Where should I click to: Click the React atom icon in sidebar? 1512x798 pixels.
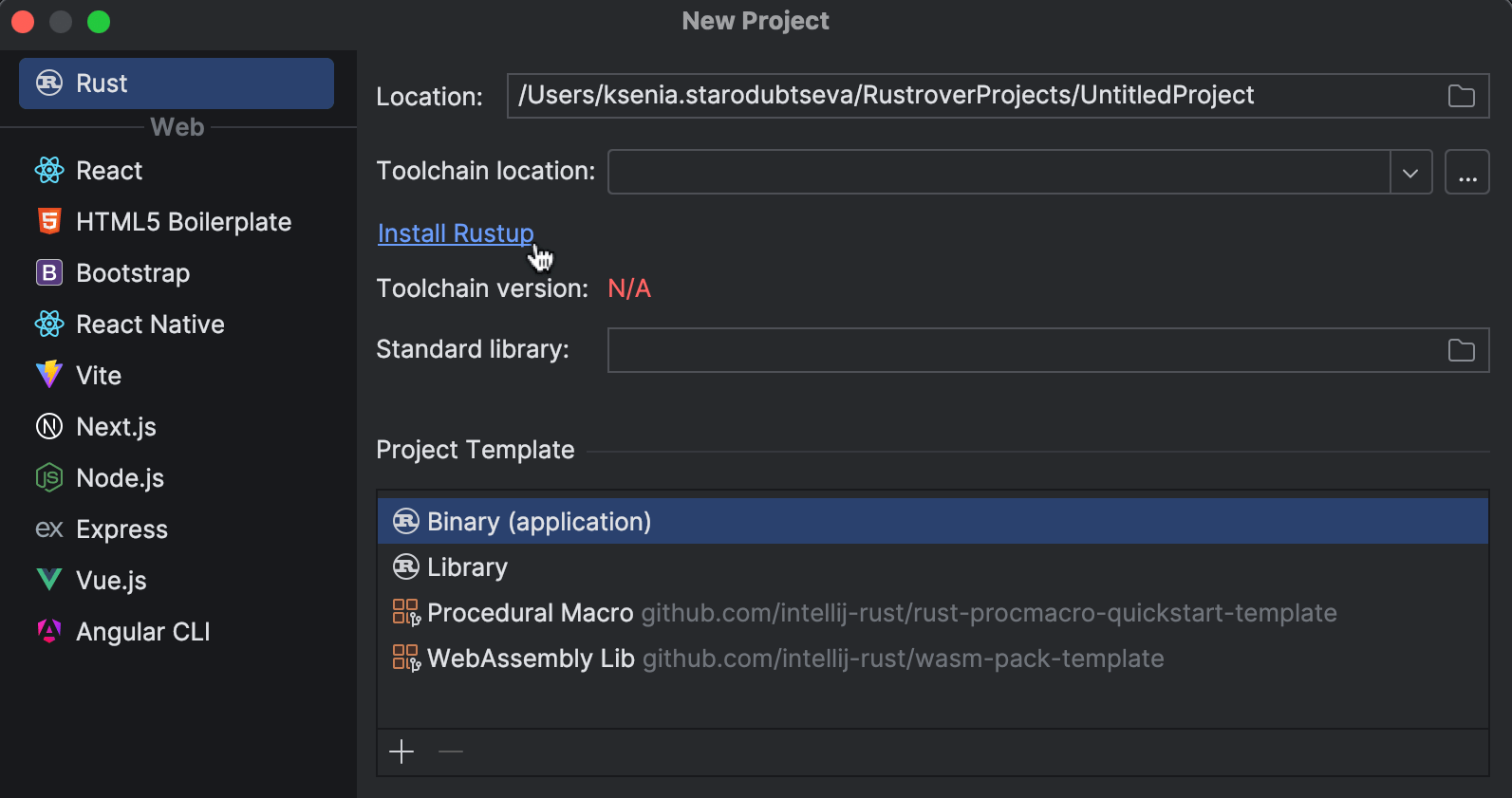[x=49, y=171]
